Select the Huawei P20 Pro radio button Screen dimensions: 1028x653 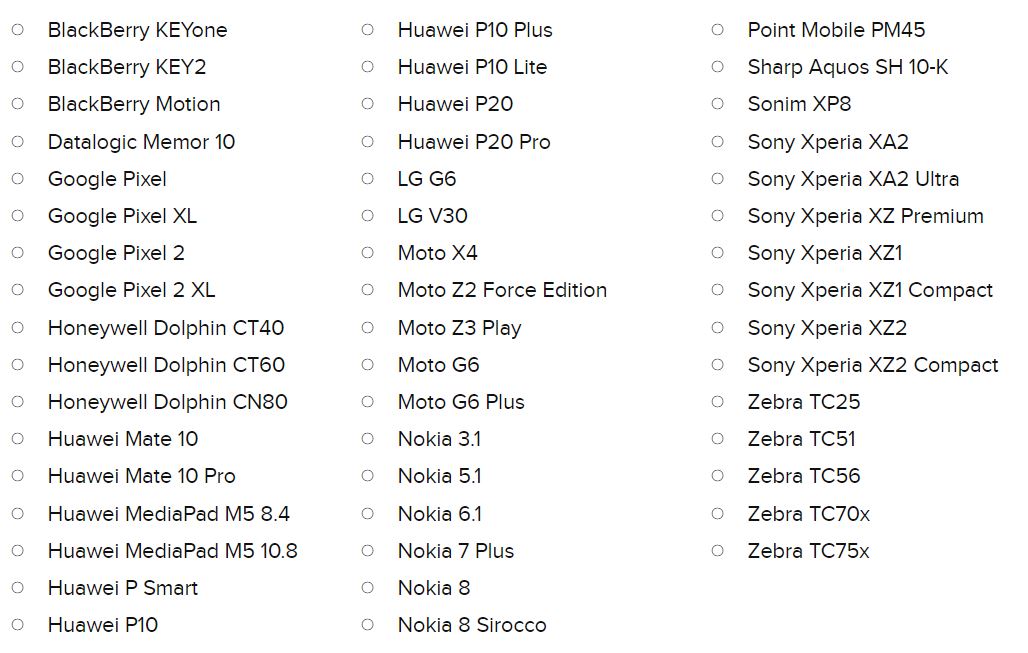tap(368, 142)
